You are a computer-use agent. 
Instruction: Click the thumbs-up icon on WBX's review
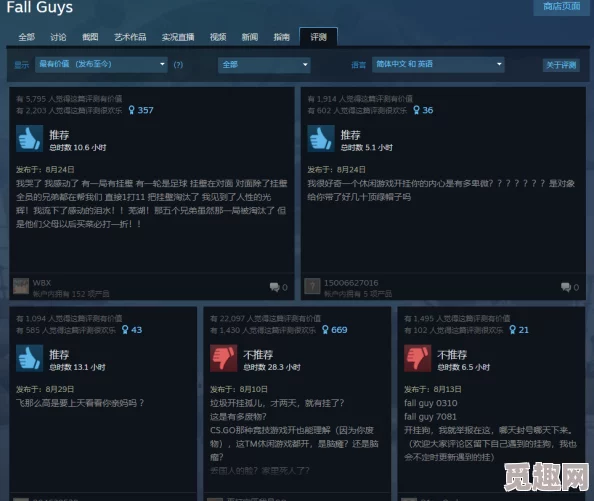coord(30,139)
